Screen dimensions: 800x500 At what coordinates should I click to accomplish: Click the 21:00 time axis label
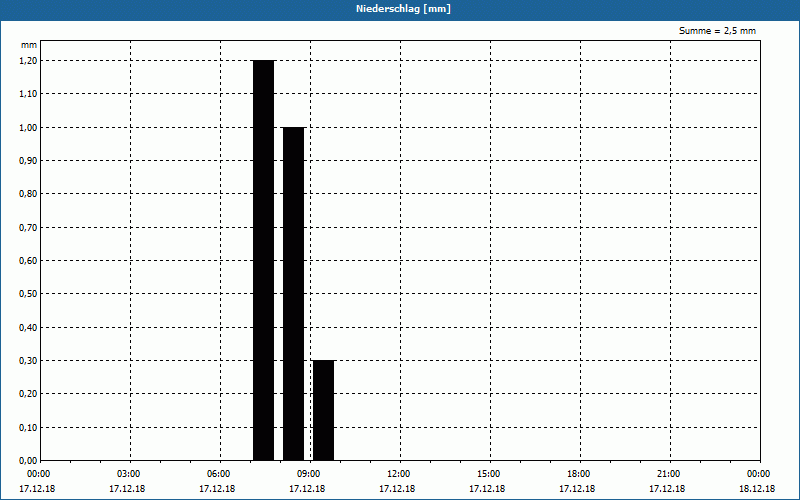(670, 474)
